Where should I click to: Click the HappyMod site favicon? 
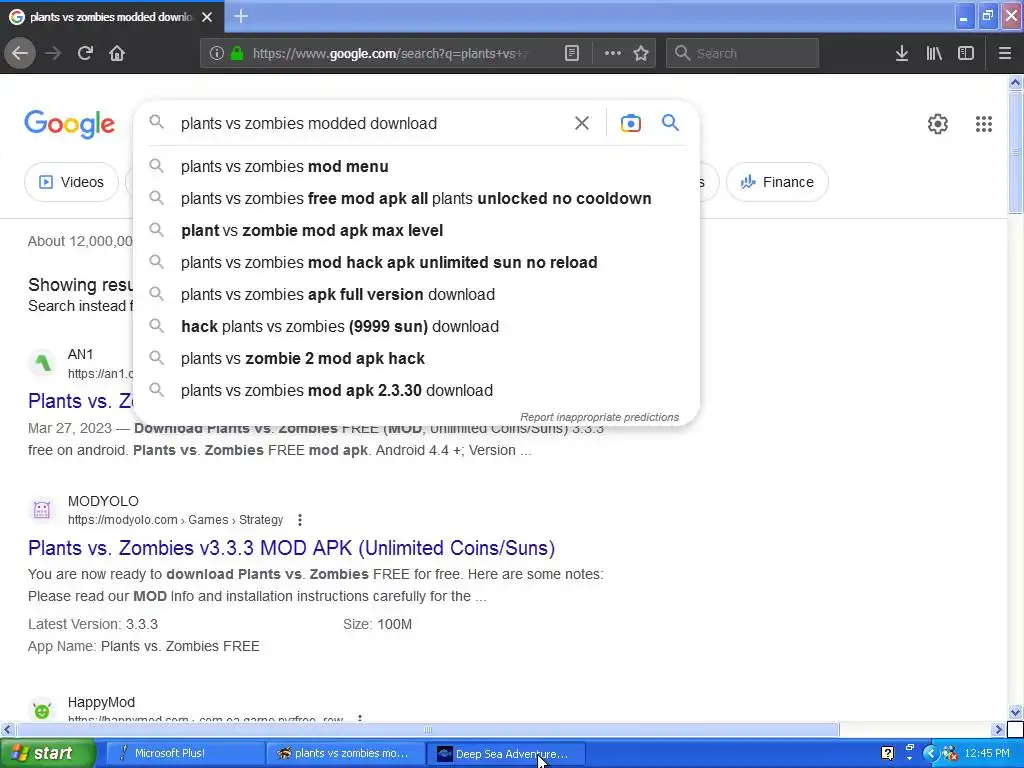click(x=42, y=711)
